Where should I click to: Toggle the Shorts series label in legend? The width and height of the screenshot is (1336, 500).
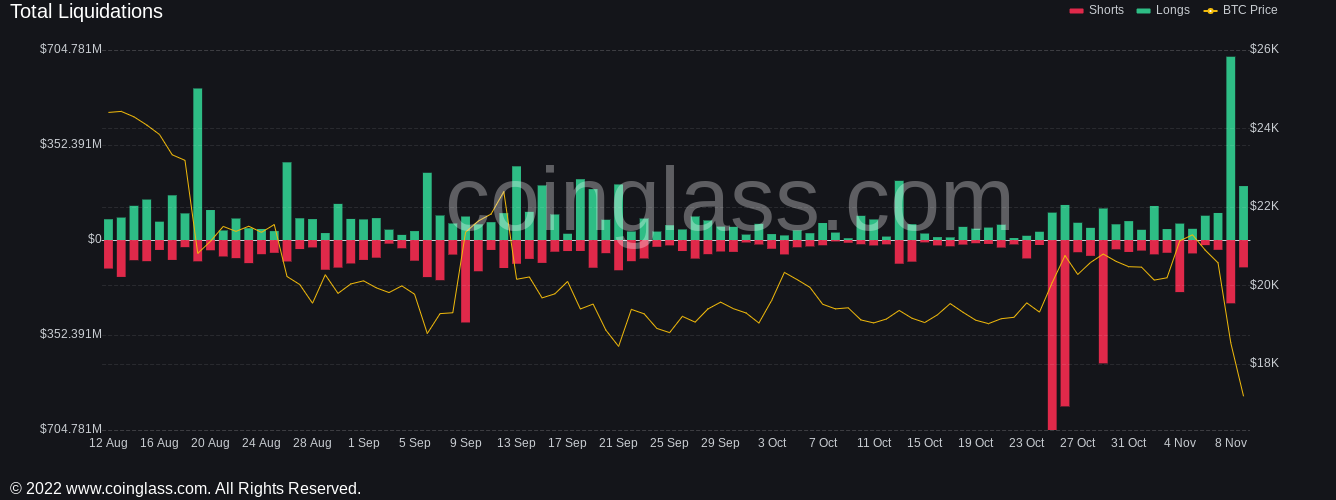coord(1106,10)
